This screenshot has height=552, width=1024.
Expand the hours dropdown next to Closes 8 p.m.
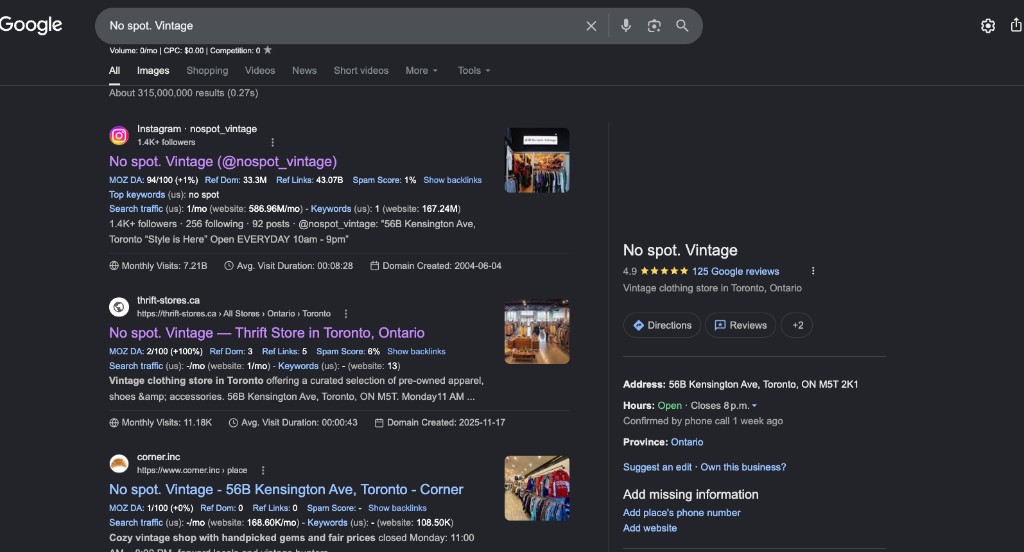click(754, 406)
